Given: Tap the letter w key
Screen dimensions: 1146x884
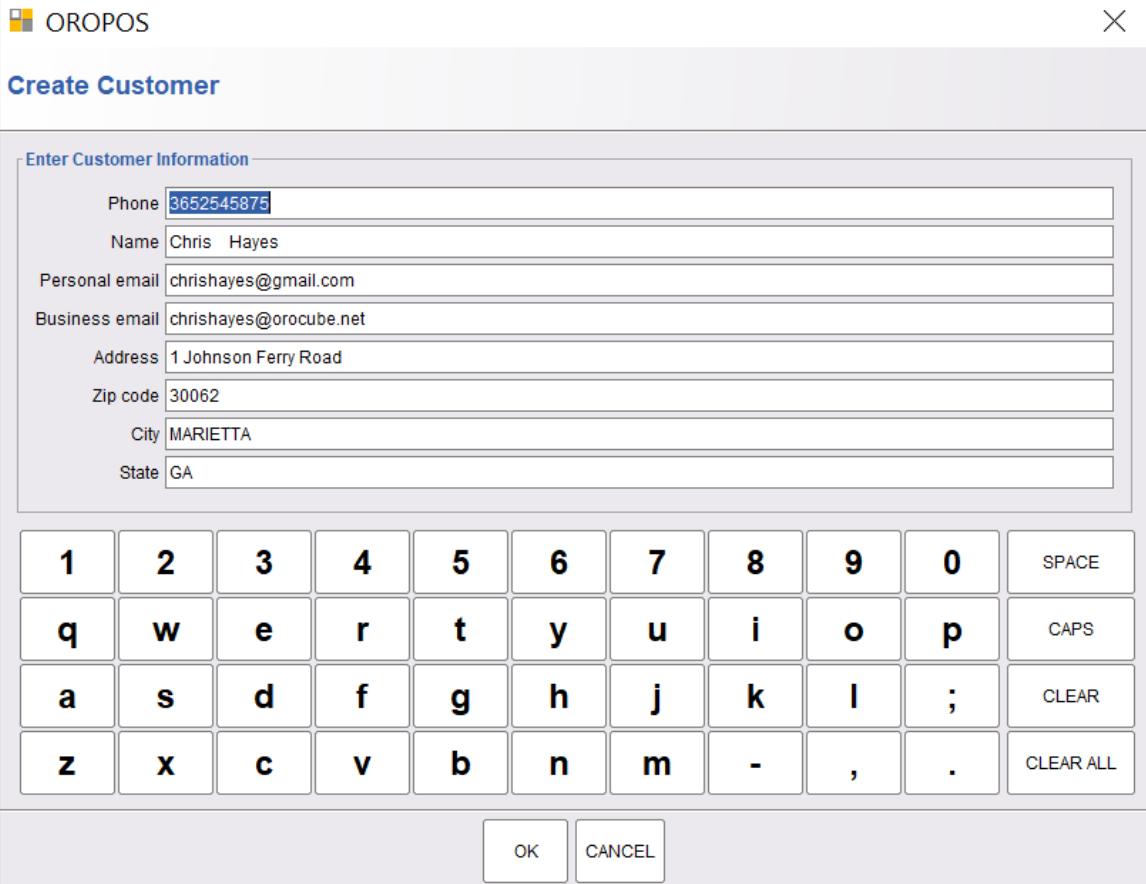Looking at the screenshot, I should tap(166, 630).
